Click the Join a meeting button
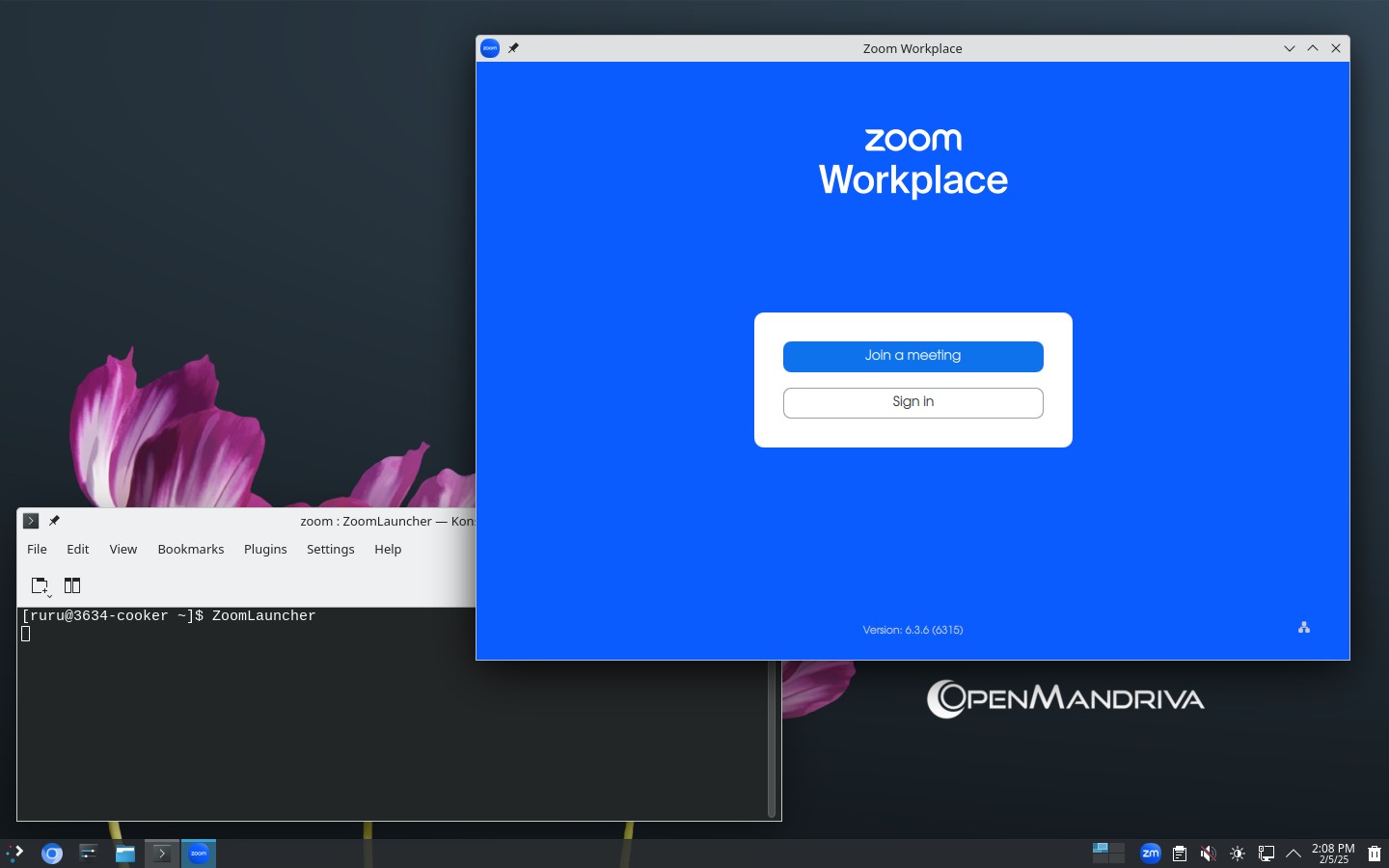The height and width of the screenshot is (868, 1389). point(912,356)
